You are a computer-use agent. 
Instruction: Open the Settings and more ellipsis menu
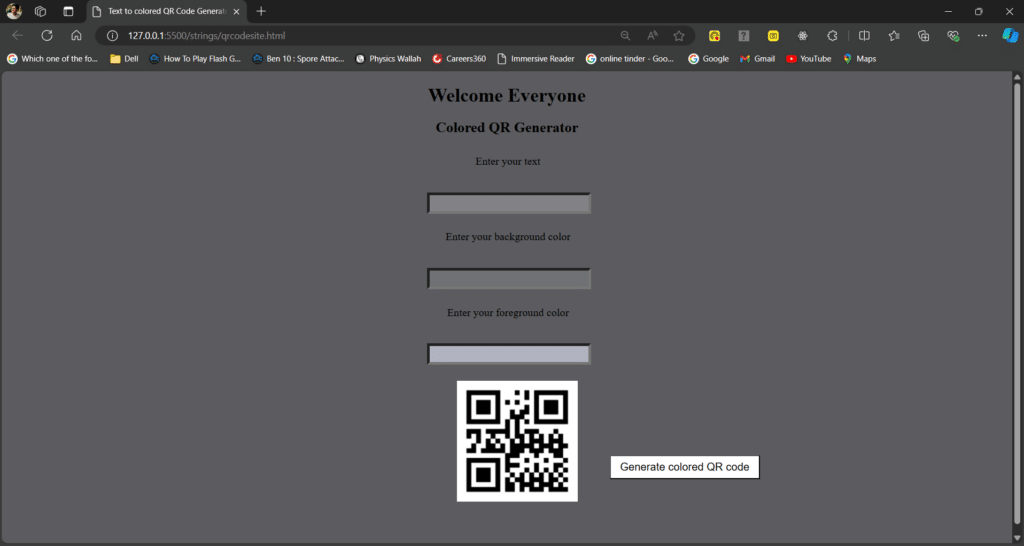point(982,35)
